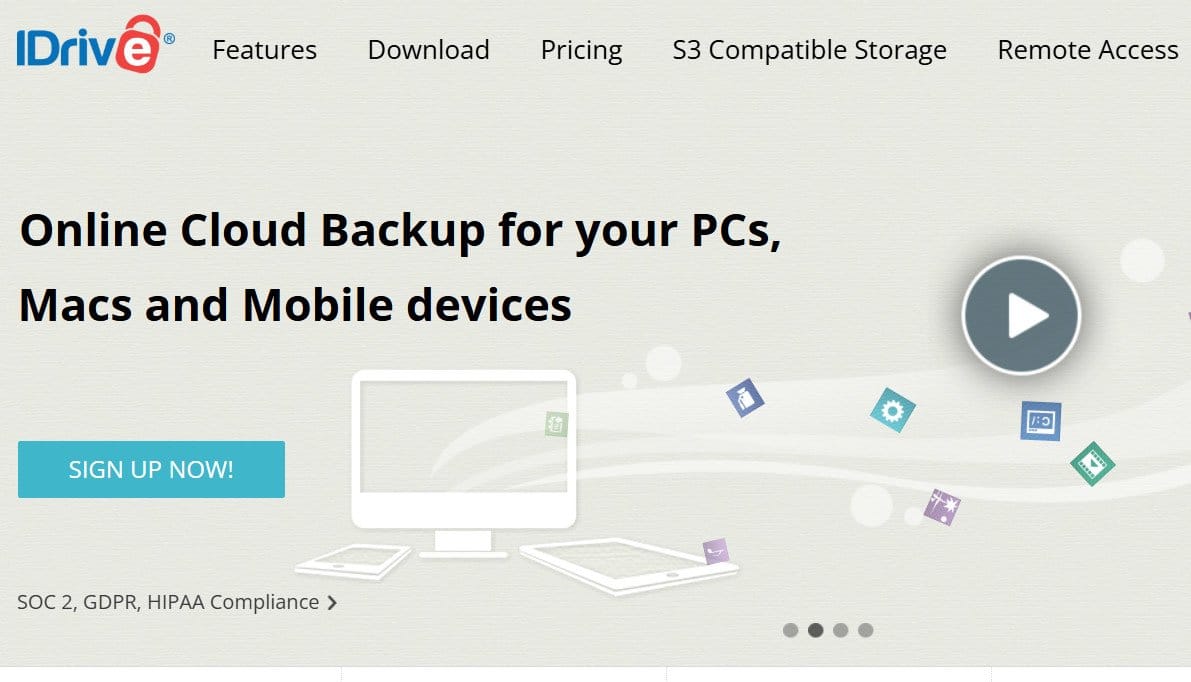Click the small purple camera icon
Screen dimensions: 1191x682
pyautogui.click(x=714, y=549)
